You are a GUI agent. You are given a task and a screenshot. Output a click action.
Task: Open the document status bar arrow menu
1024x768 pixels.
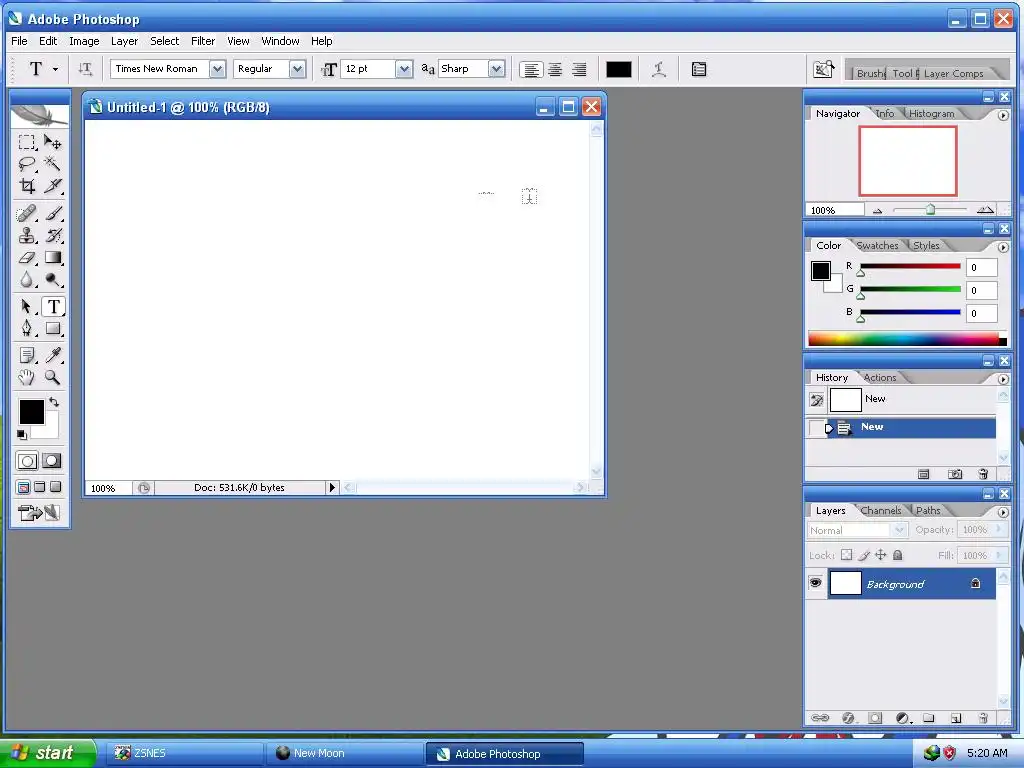point(332,487)
